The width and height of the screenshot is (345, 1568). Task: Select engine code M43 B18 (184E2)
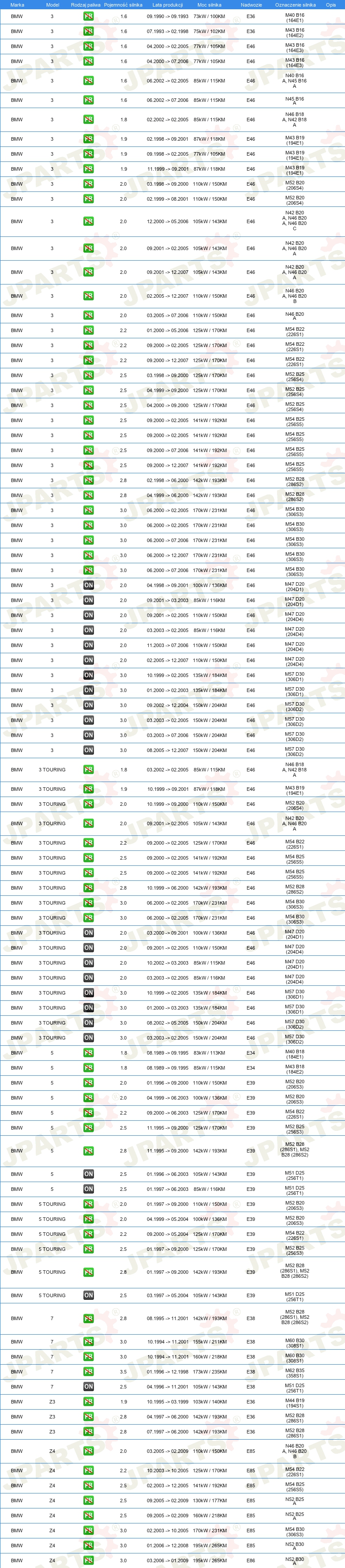[295, 1070]
